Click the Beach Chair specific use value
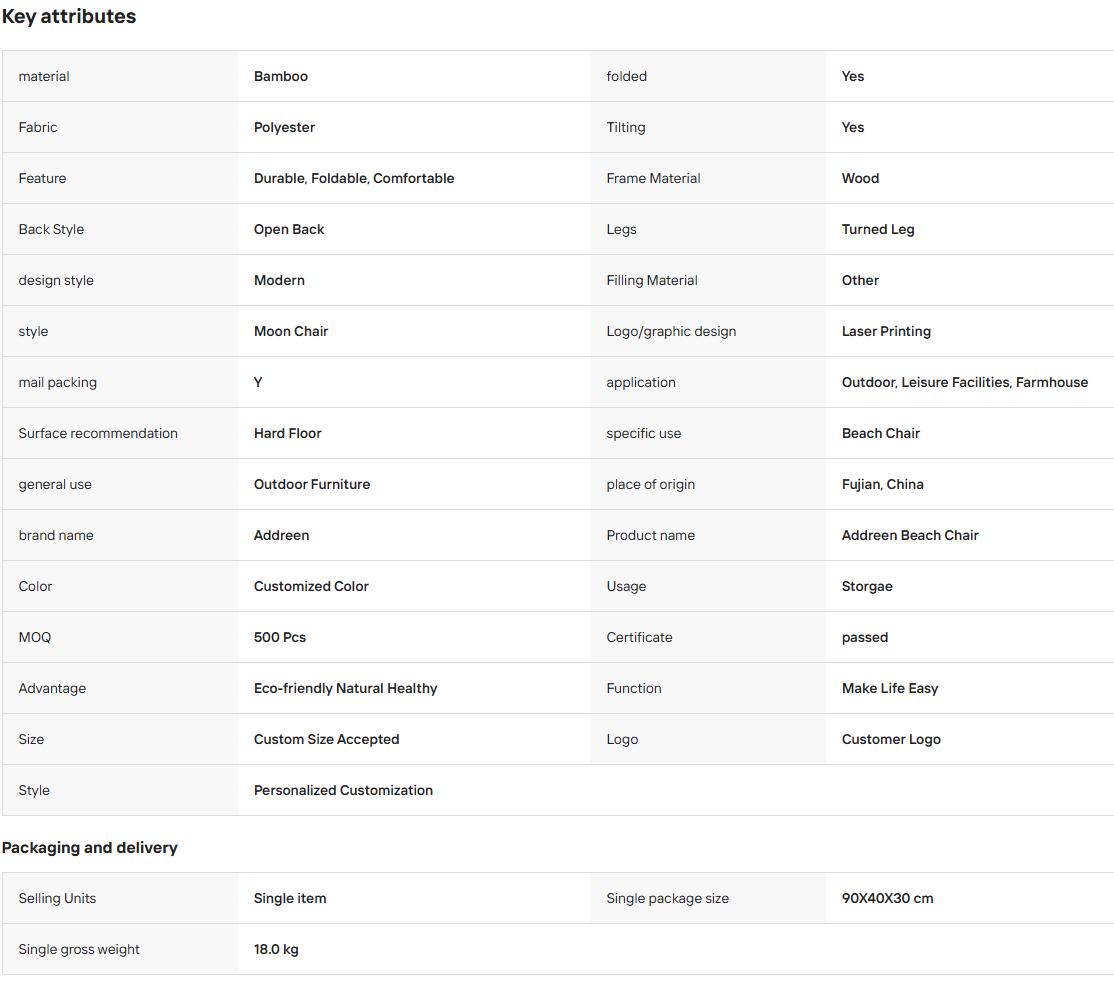Viewport: 1114px width, 987px height. pyautogui.click(x=880, y=433)
